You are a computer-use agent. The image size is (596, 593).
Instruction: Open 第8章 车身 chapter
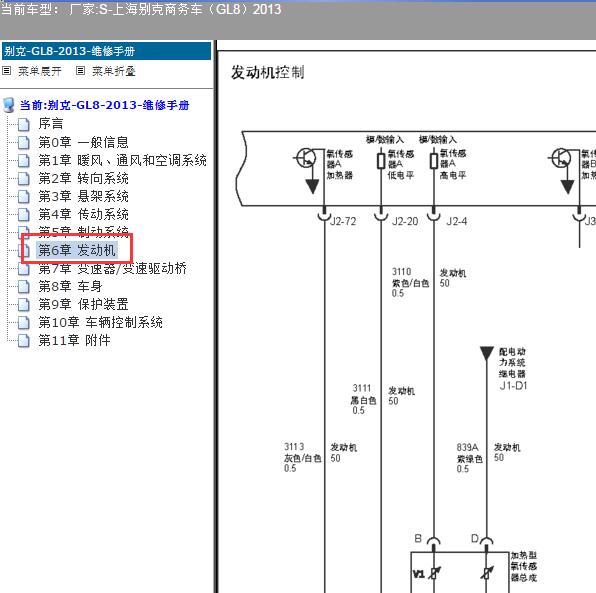click(x=70, y=286)
